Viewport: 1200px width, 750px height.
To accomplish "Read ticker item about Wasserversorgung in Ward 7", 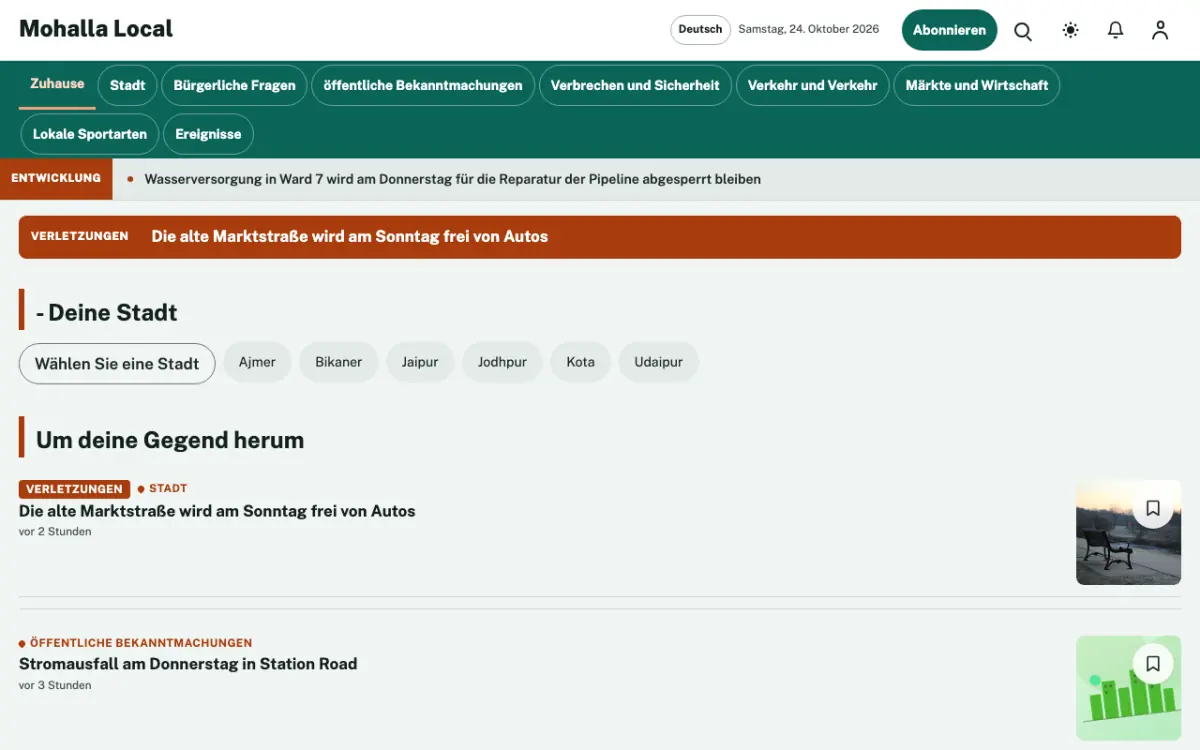I will click(453, 180).
